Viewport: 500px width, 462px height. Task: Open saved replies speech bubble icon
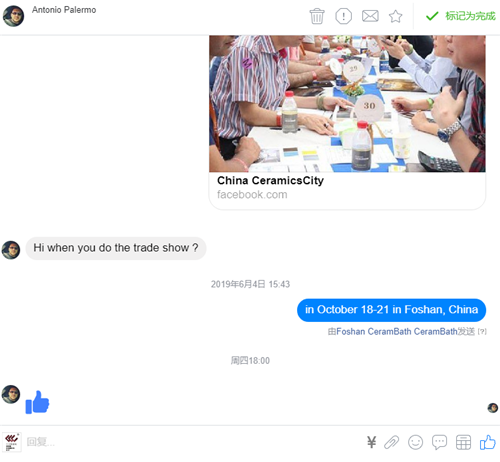(x=439, y=443)
